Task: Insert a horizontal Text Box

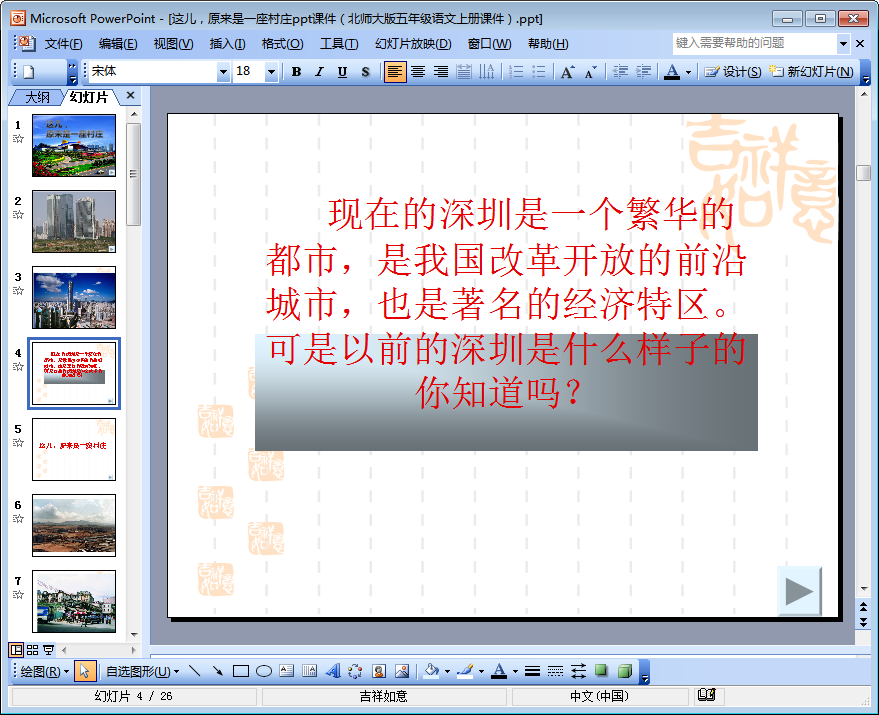Action: [x=286, y=671]
